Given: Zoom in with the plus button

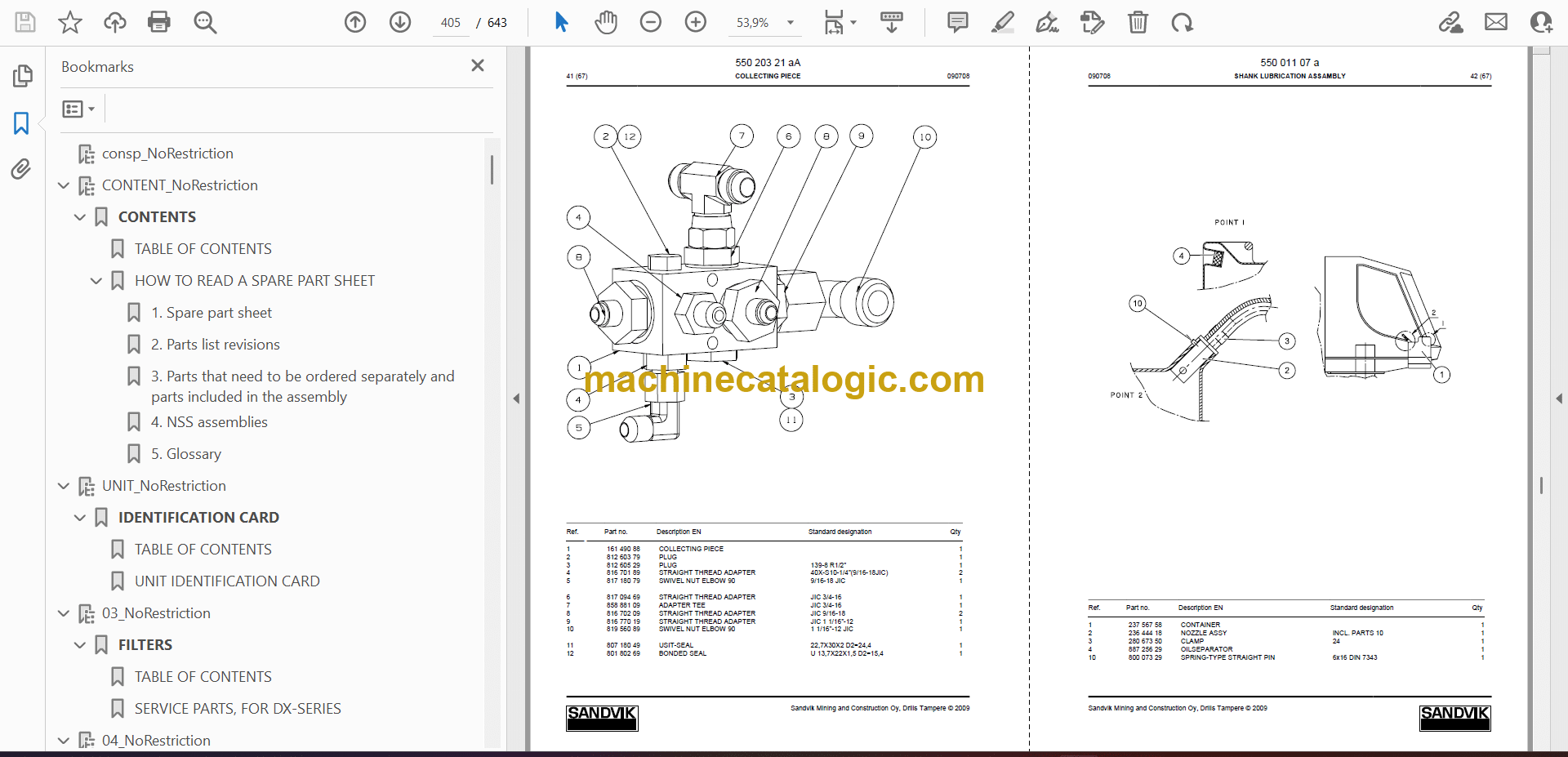Looking at the screenshot, I should [x=696, y=22].
